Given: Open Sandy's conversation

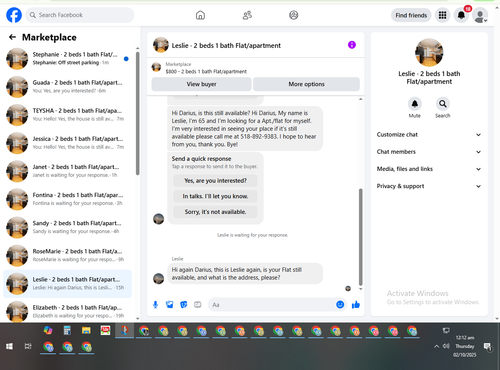Looking at the screenshot, I should (x=67, y=227).
